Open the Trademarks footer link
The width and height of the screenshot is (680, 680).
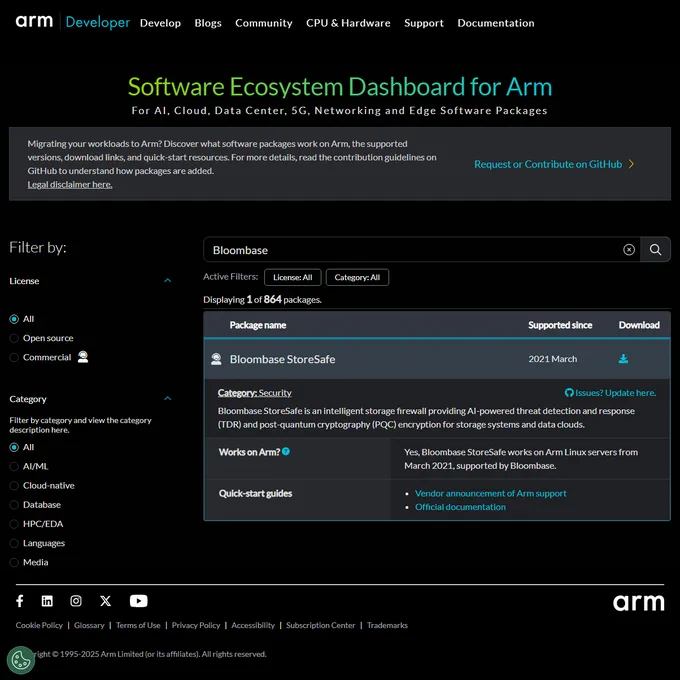point(387,625)
